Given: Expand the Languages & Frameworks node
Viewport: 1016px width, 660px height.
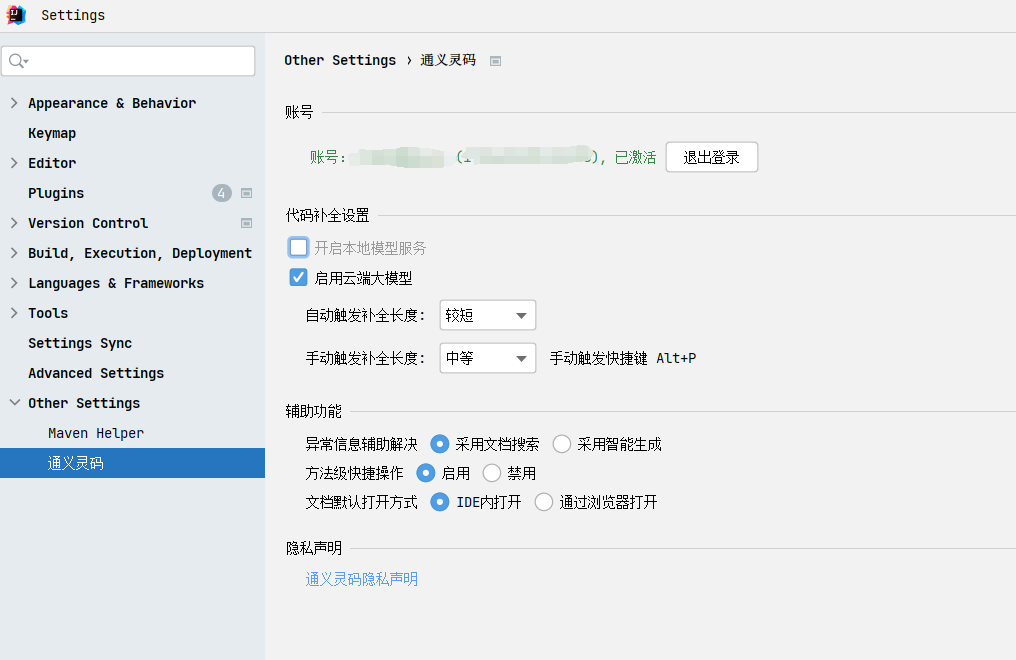Looking at the screenshot, I should tap(14, 283).
